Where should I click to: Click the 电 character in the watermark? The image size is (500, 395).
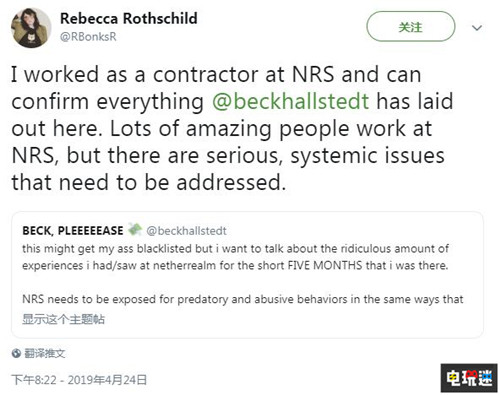[453, 378]
